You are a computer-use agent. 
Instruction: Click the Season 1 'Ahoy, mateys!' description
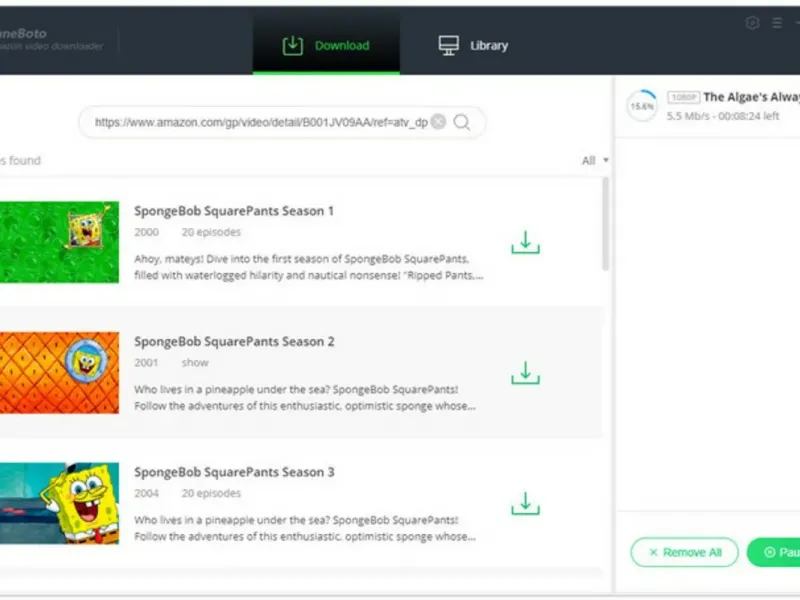pyautogui.click(x=309, y=267)
